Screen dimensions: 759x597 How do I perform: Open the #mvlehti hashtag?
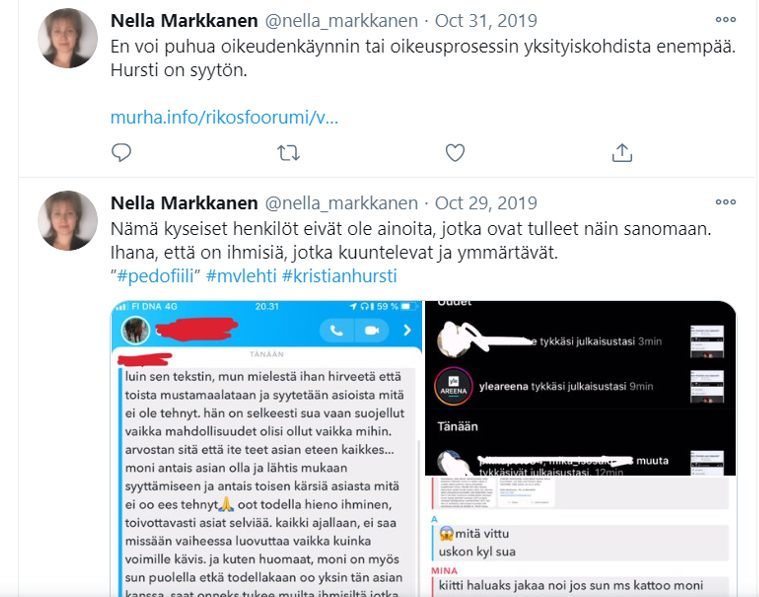[241, 276]
